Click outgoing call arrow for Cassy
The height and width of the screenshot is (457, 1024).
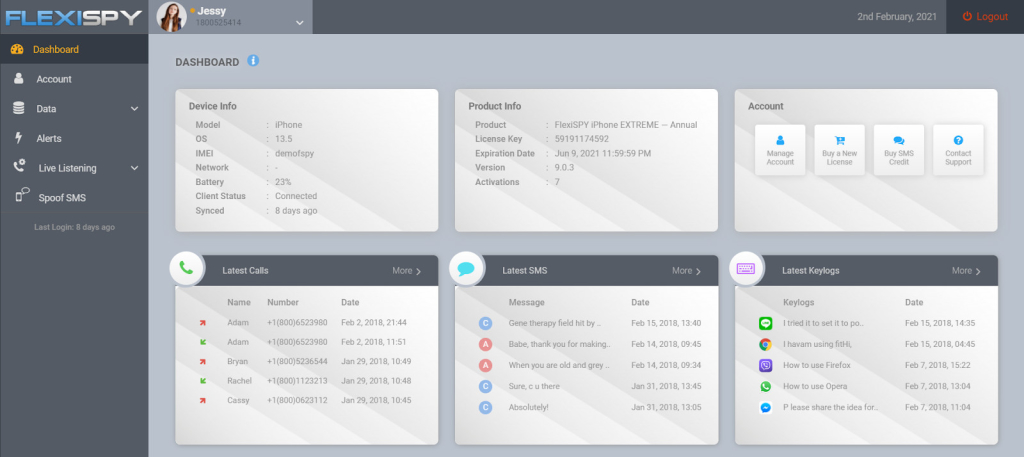(x=203, y=400)
